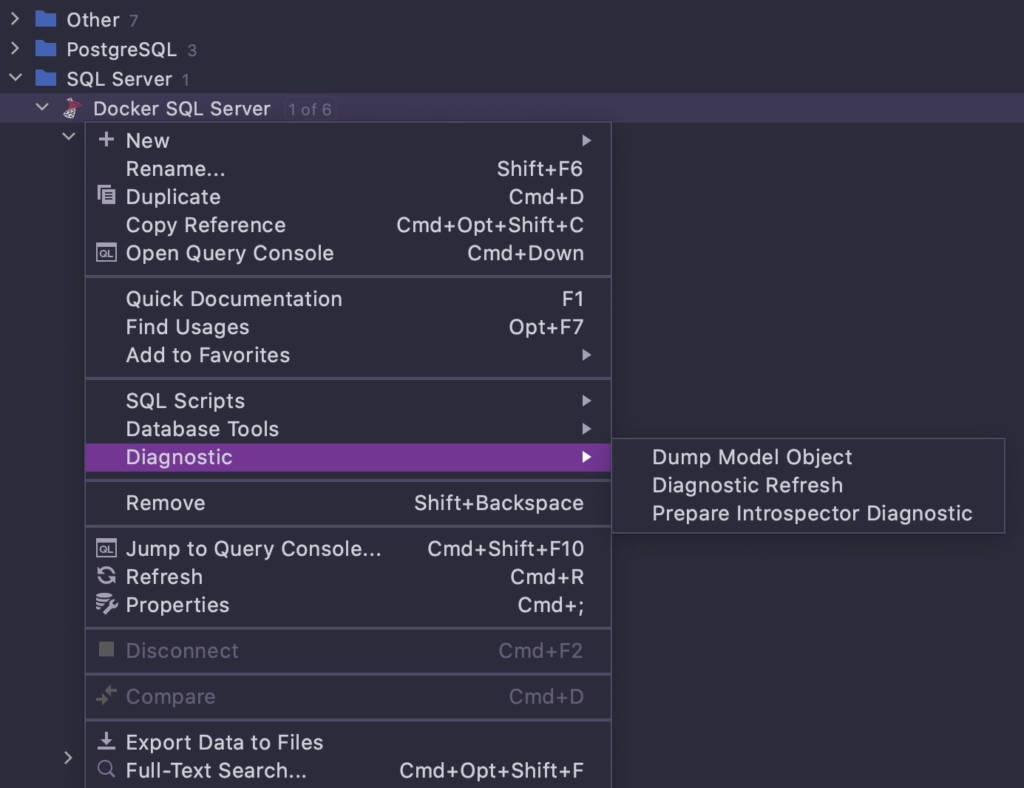Click the Opt+F7 shortcut text
This screenshot has height=788, width=1024.
546,327
